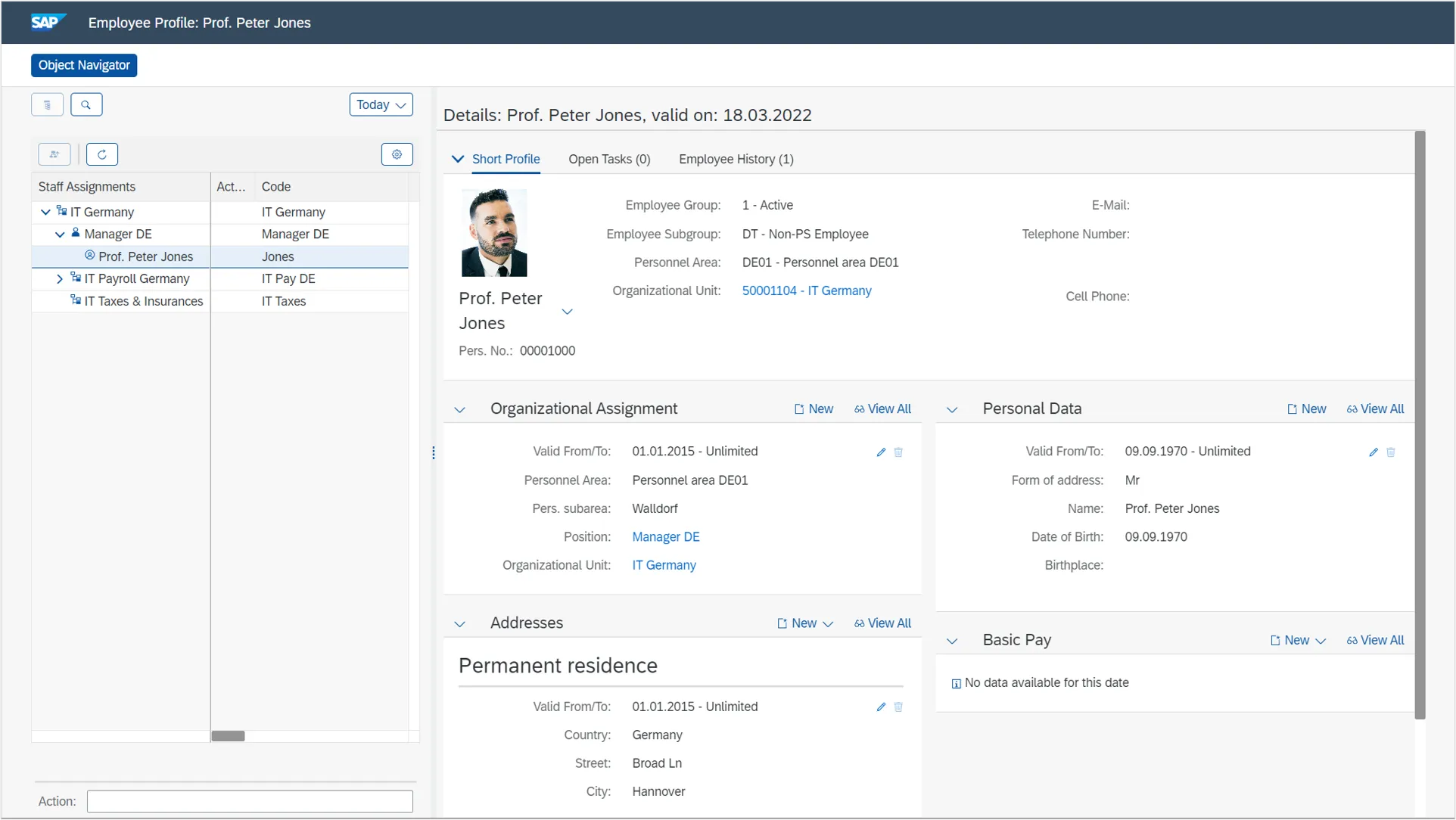1456x820 pixels.
Task: Click New in Organizational Assignment section
Action: point(813,408)
